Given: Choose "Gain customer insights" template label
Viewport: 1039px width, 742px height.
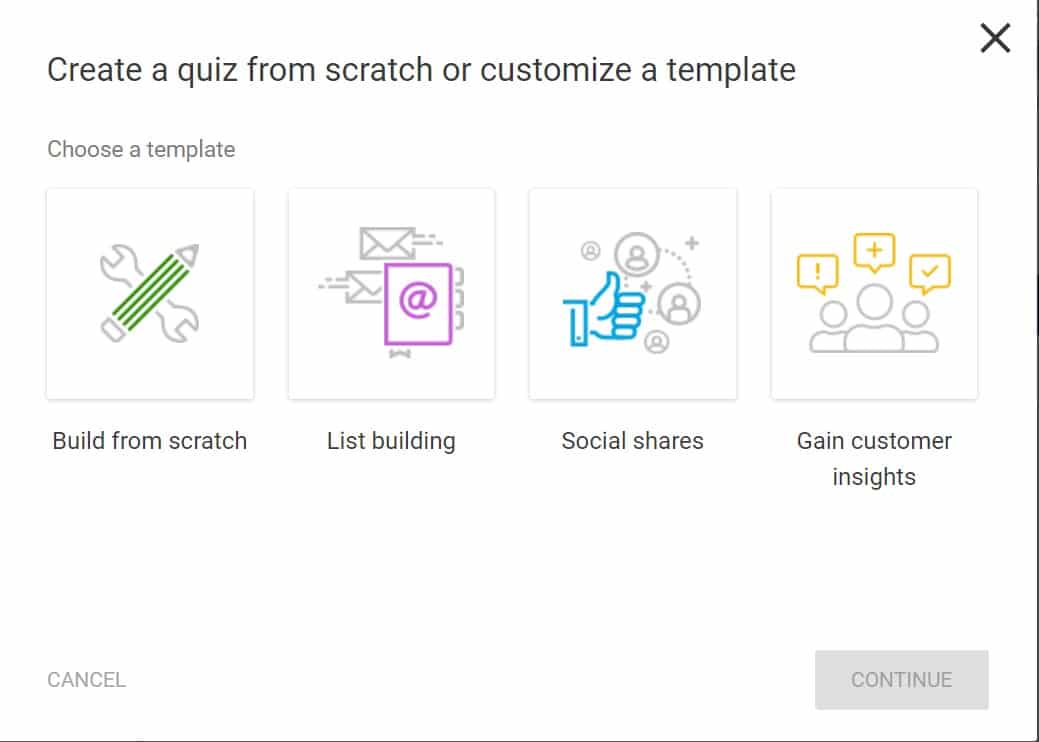Looking at the screenshot, I should (874, 458).
